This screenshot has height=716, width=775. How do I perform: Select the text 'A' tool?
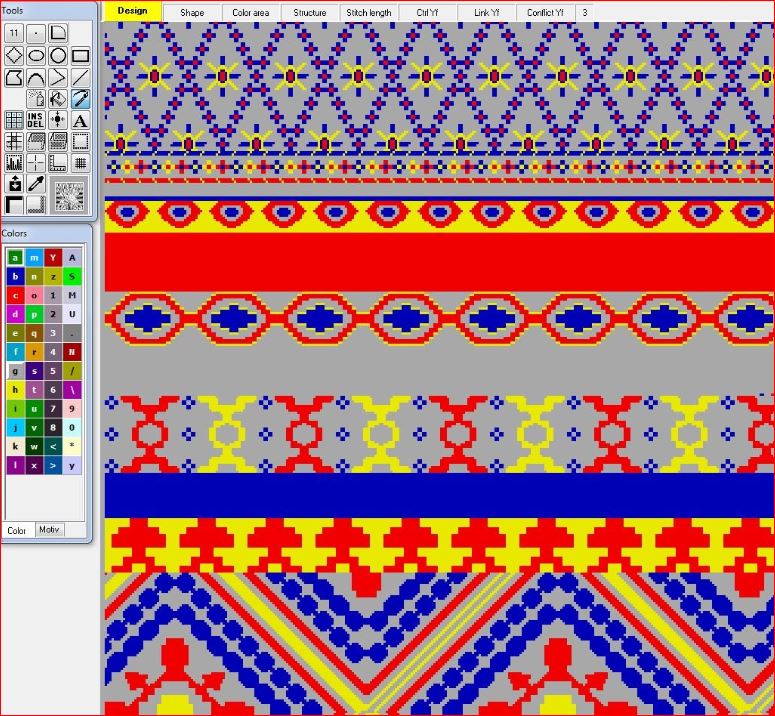click(x=80, y=121)
